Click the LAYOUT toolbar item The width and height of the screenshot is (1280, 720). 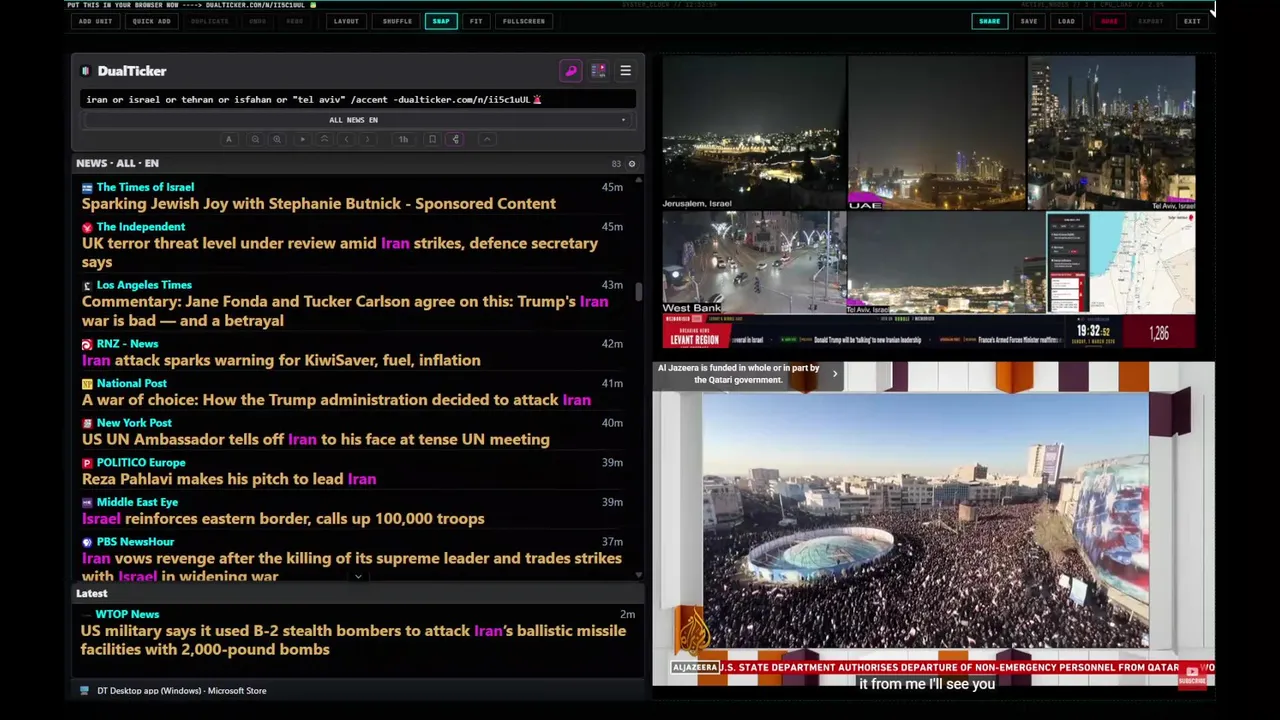tap(346, 21)
